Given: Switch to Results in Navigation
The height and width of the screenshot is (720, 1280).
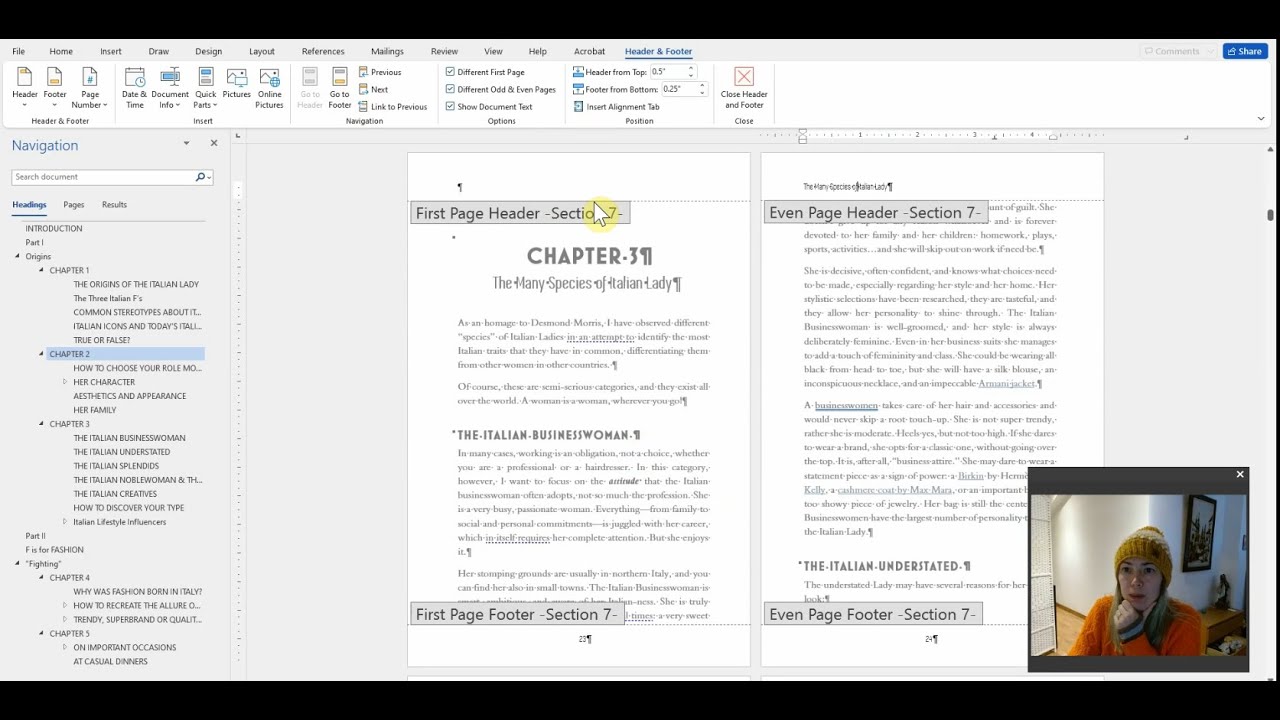Looking at the screenshot, I should (114, 205).
